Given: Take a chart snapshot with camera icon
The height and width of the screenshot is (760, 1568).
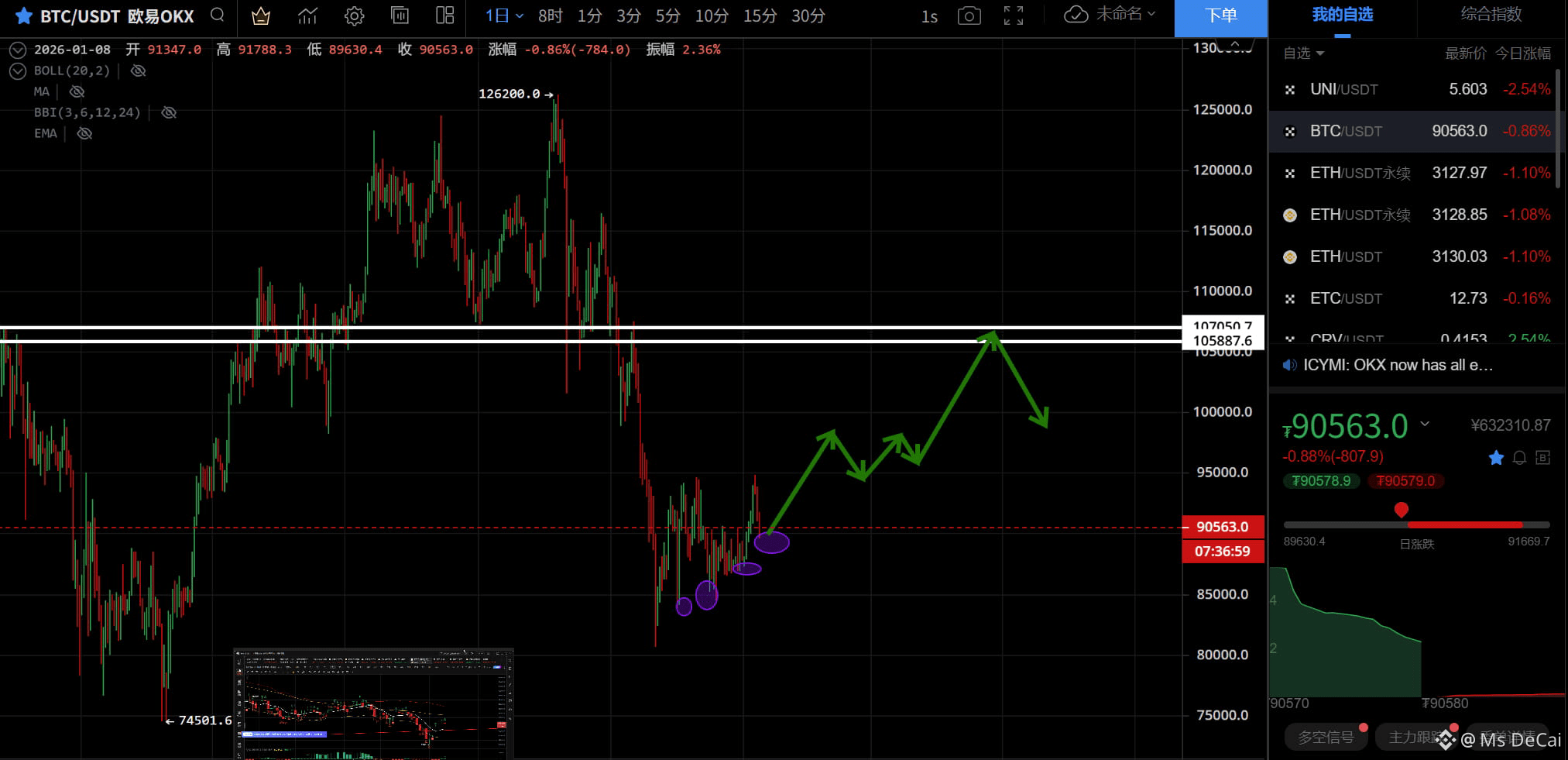Looking at the screenshot, I should point(969,15).
